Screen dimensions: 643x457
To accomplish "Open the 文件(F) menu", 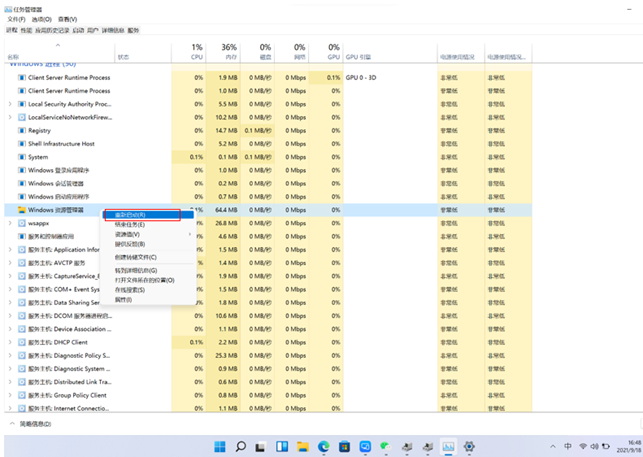I will click(14, 19).
